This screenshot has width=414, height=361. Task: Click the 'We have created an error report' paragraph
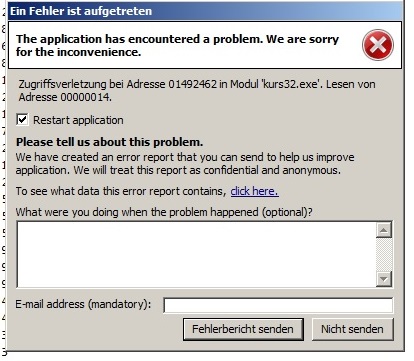coord(185,164)
